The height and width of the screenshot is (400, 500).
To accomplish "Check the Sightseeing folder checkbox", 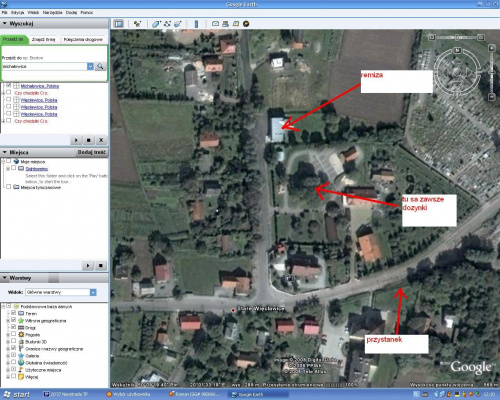I will (x=13, y=168).
